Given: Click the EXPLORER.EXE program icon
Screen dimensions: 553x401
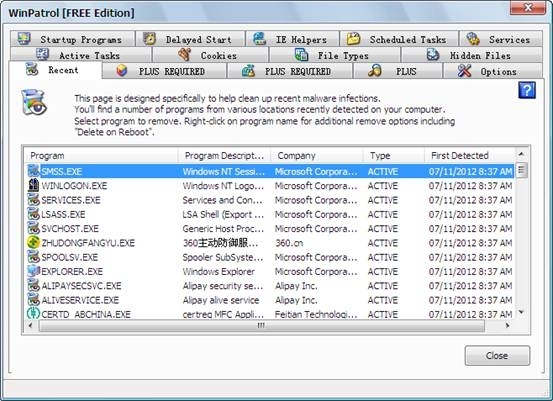Looking at the screenshot, I should click(x=34, y=271).
